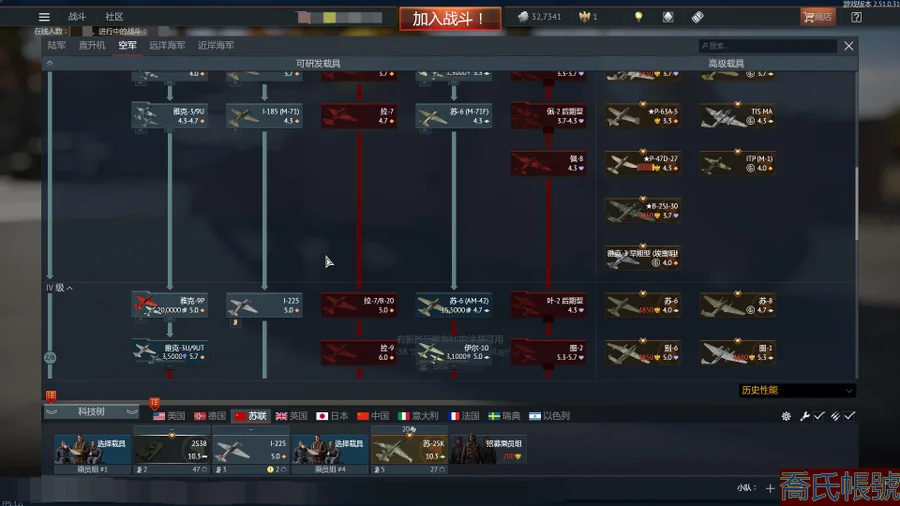Add squad member with plus icon
900x506 pixels.
click(770, 488)
